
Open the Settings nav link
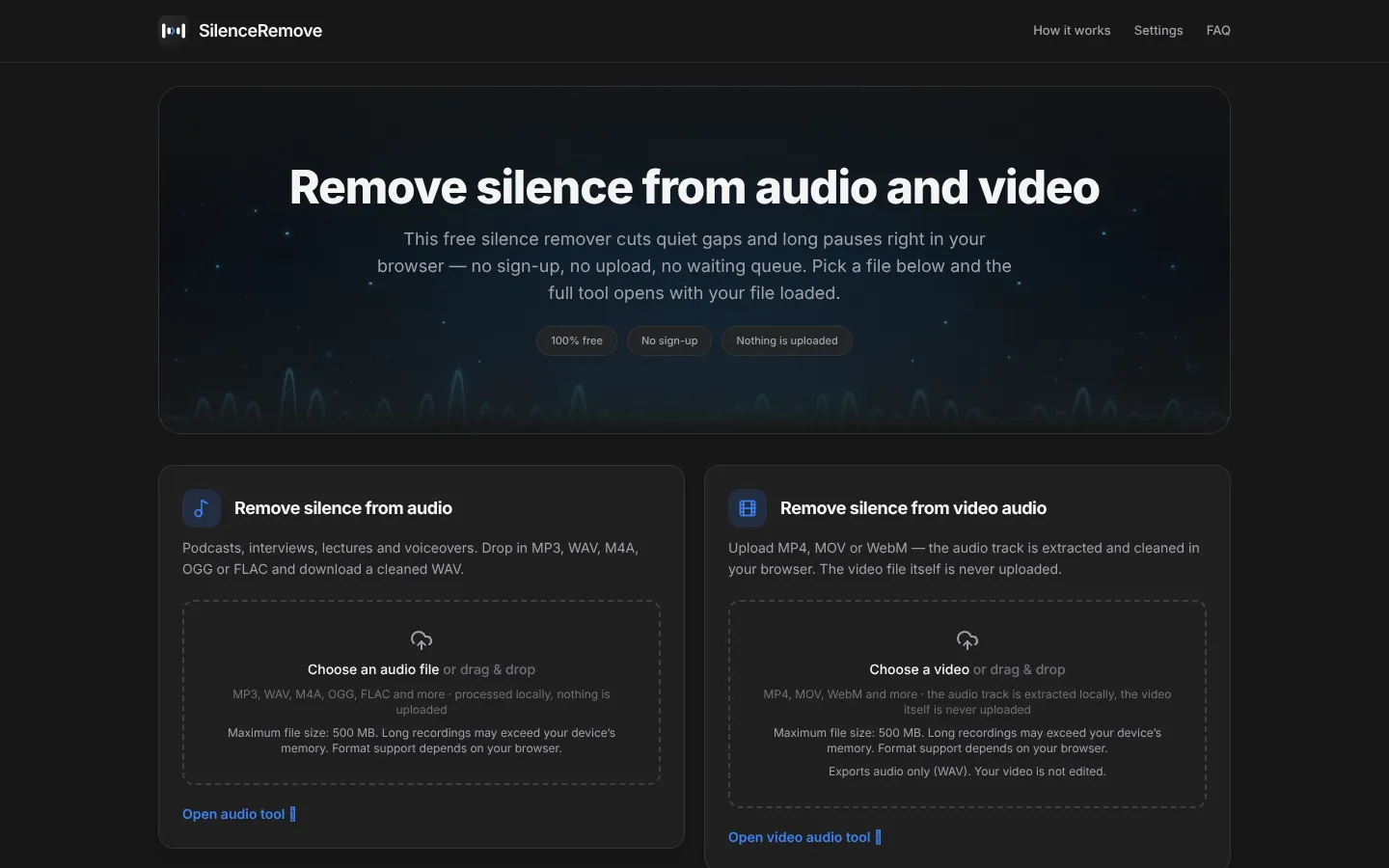tap(1158, 31)
